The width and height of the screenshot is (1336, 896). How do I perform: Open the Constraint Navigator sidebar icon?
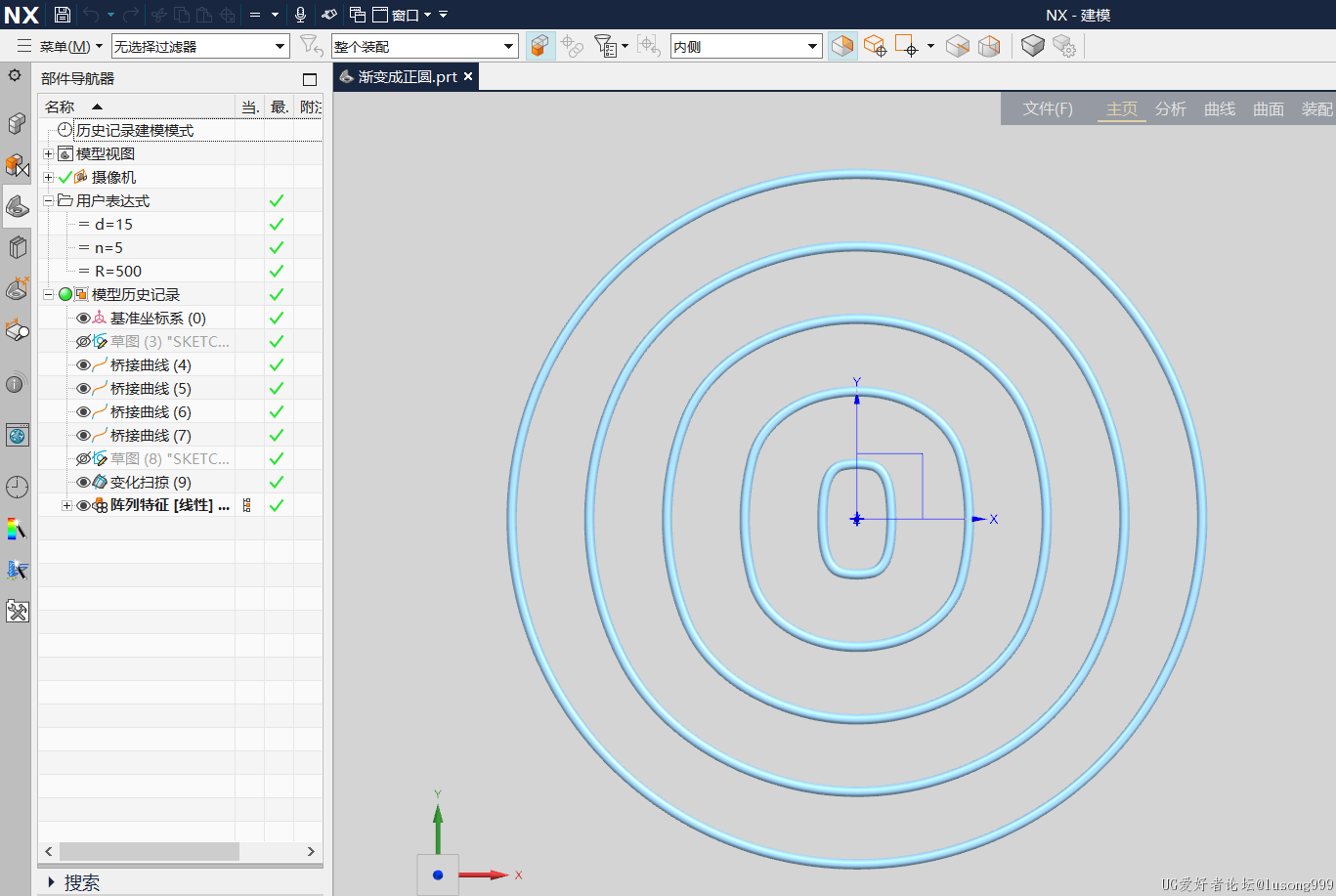tap(17, 165)
